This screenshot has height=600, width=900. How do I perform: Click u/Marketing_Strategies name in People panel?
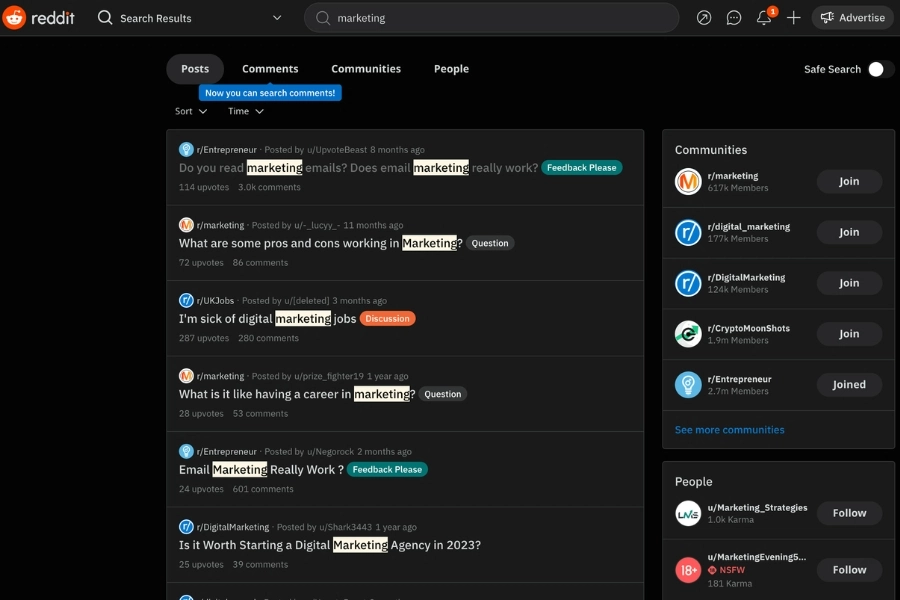(x=757, y=508)
